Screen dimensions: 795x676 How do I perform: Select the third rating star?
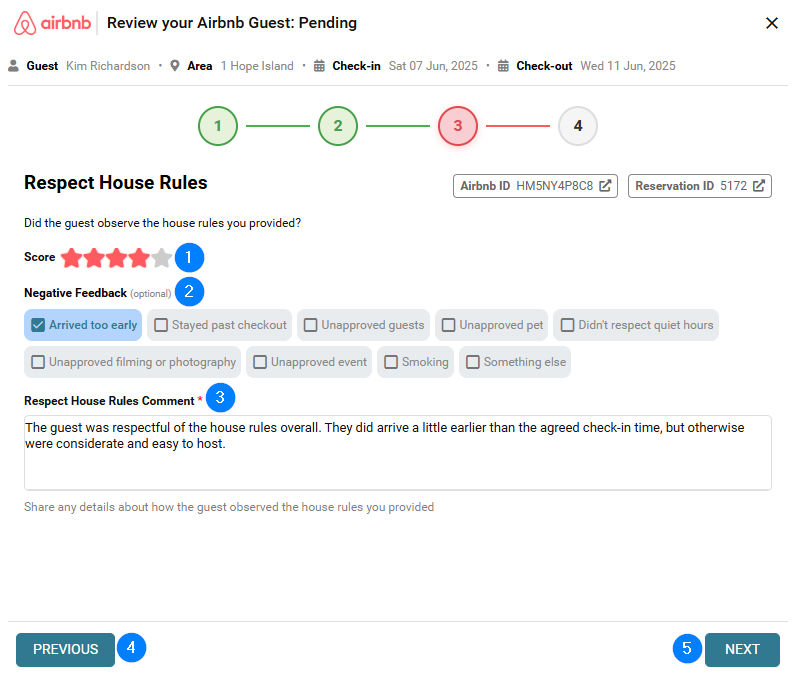point(117,258)
